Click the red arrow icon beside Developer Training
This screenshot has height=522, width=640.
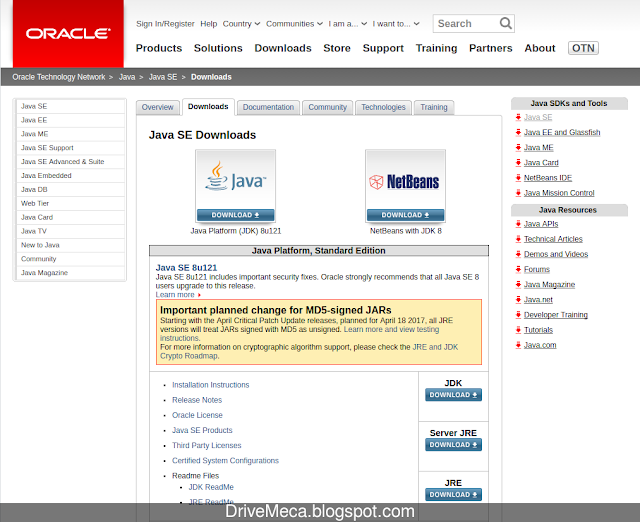tap(518, 315)
